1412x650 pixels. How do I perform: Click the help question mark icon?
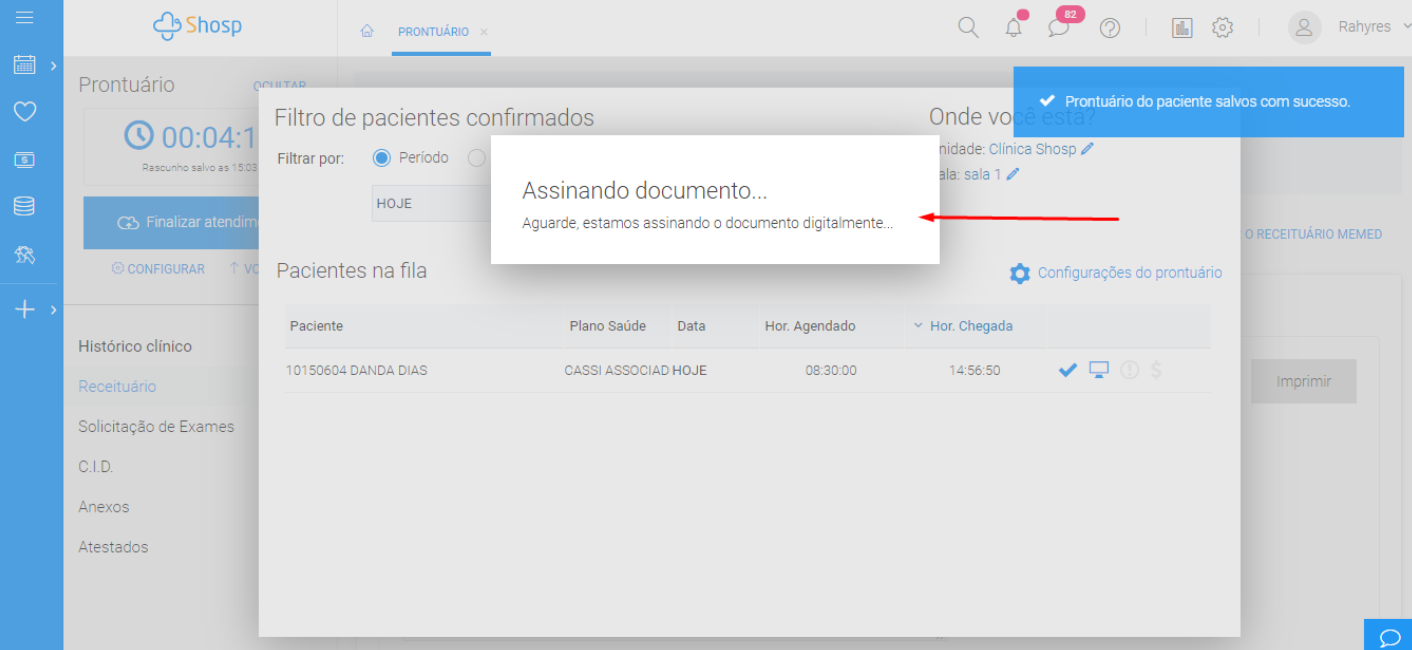point(1109,28)
